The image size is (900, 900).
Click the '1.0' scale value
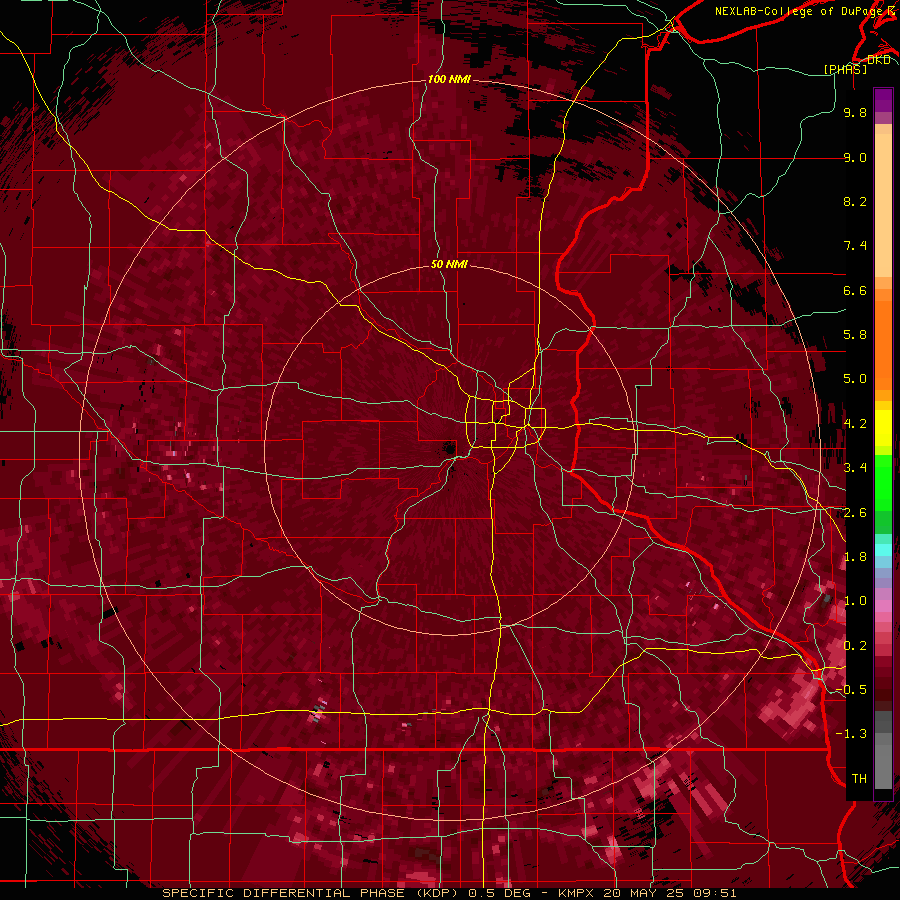point(855,601)
